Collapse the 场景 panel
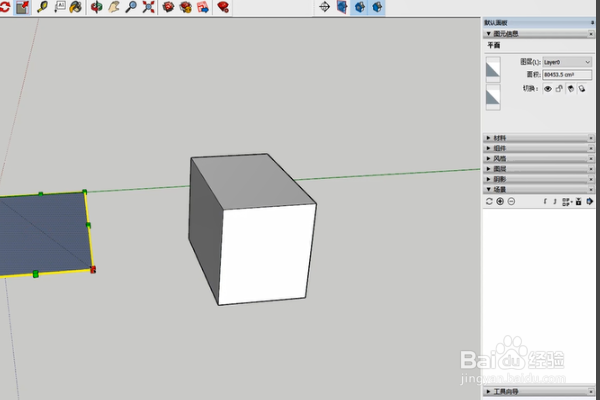Screen dimensions: 600x400 [489, 189]
